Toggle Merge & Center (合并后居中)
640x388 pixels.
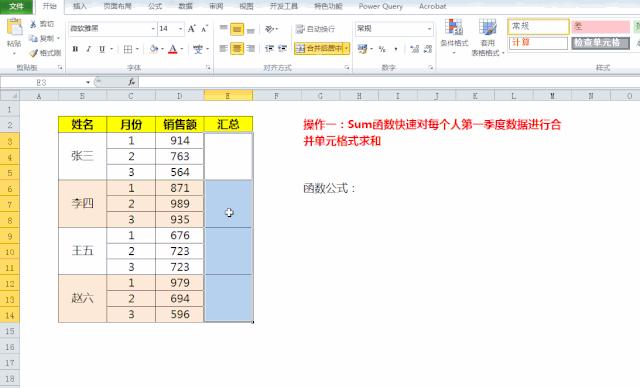pyautogui.click(x=318, y=49)
